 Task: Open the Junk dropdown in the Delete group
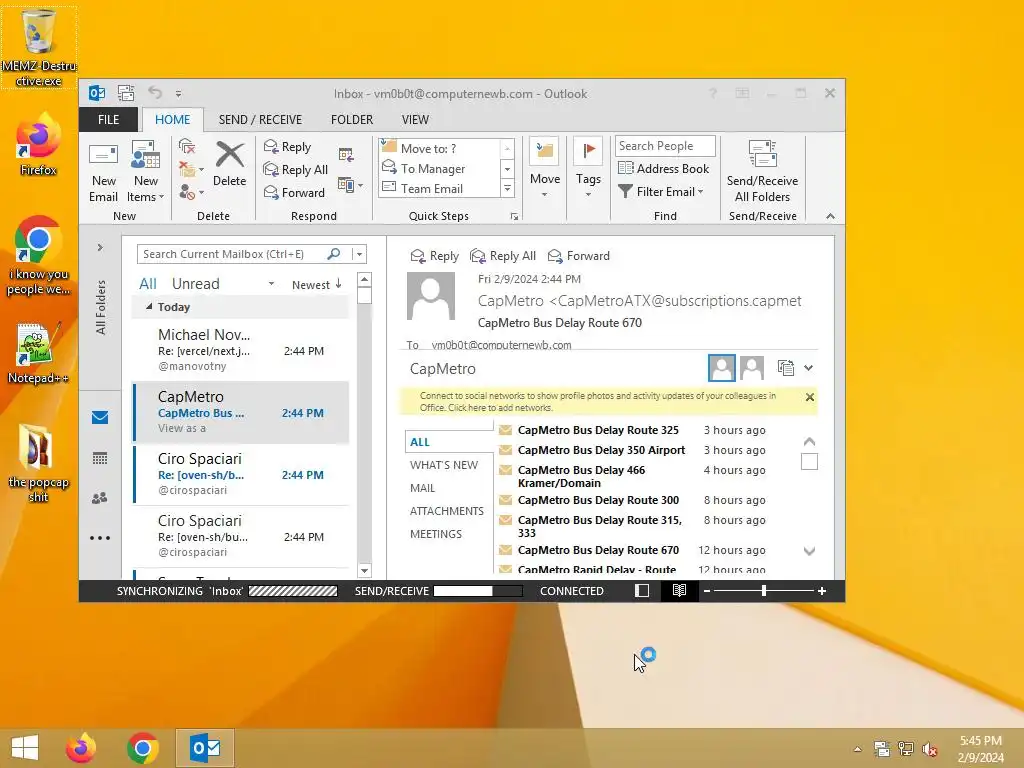[191, 192]
